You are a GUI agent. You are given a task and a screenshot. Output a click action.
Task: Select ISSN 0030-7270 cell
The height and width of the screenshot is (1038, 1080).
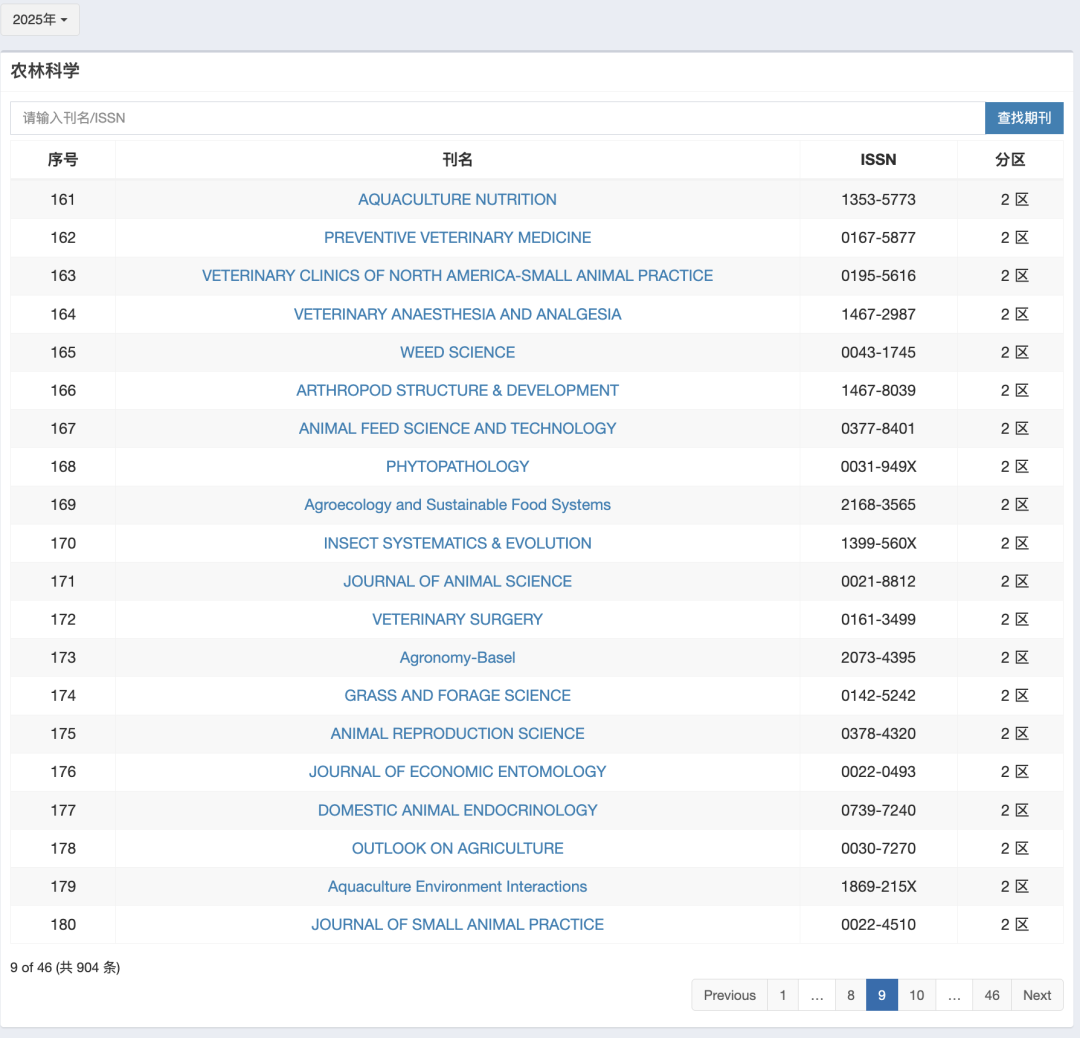(878, 849)
